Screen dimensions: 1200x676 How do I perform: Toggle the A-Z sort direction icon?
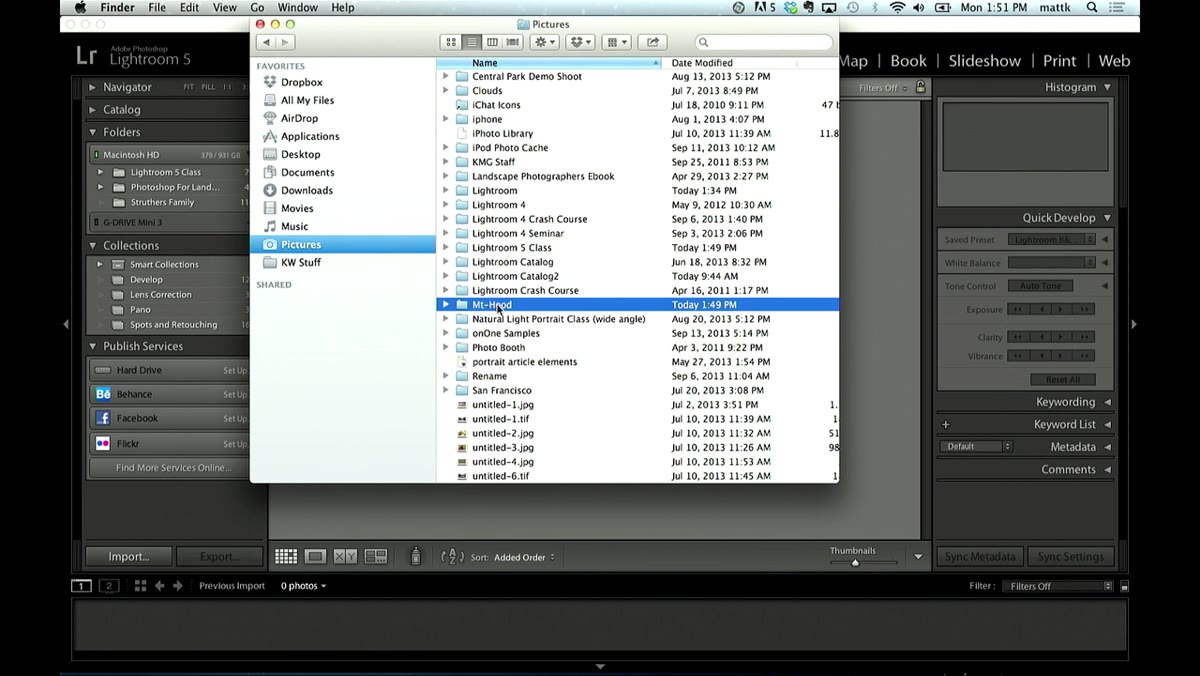pyautogui.click(x=452, y=557)
